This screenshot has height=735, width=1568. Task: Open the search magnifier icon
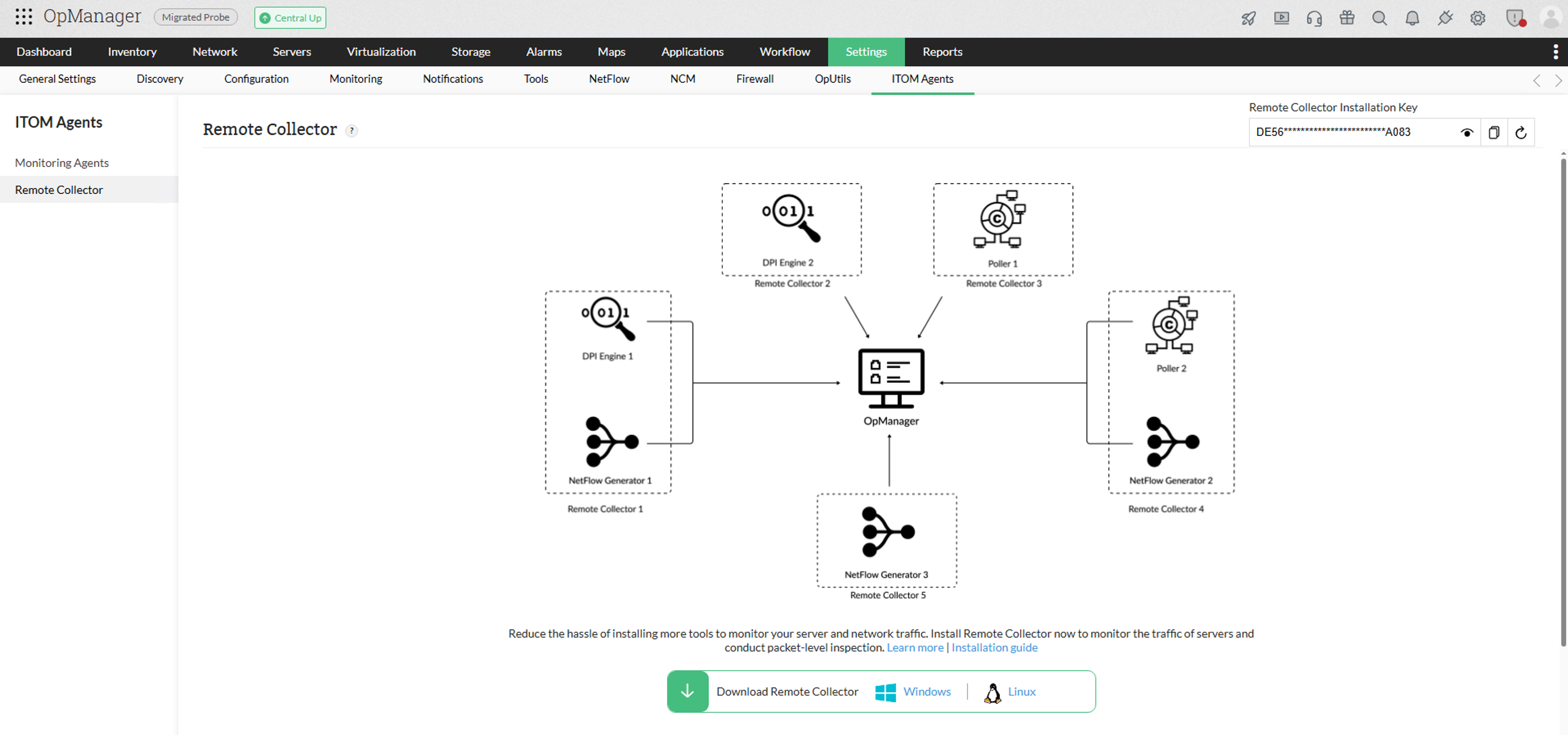coord(1379,18)
